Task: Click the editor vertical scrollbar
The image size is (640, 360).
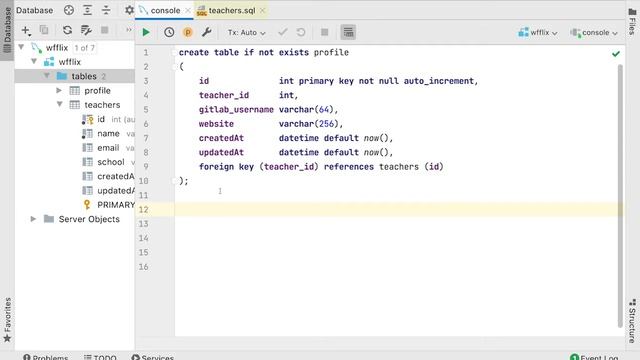Action: click(620, 195)
